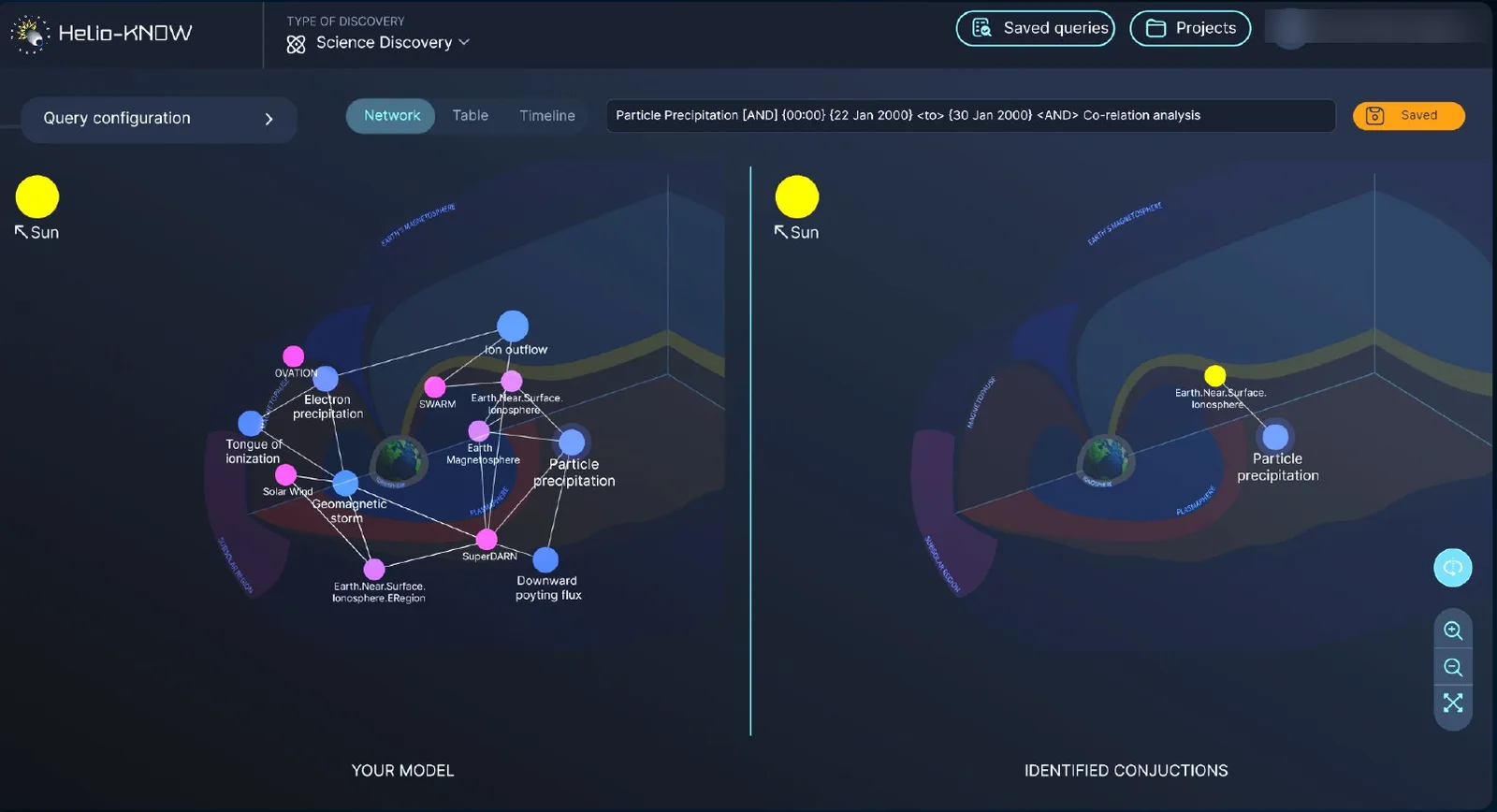Select the yellow Ionosphere node in conjunctions
Viewport: 1497px width, 812px height.
pos(1215,376)
